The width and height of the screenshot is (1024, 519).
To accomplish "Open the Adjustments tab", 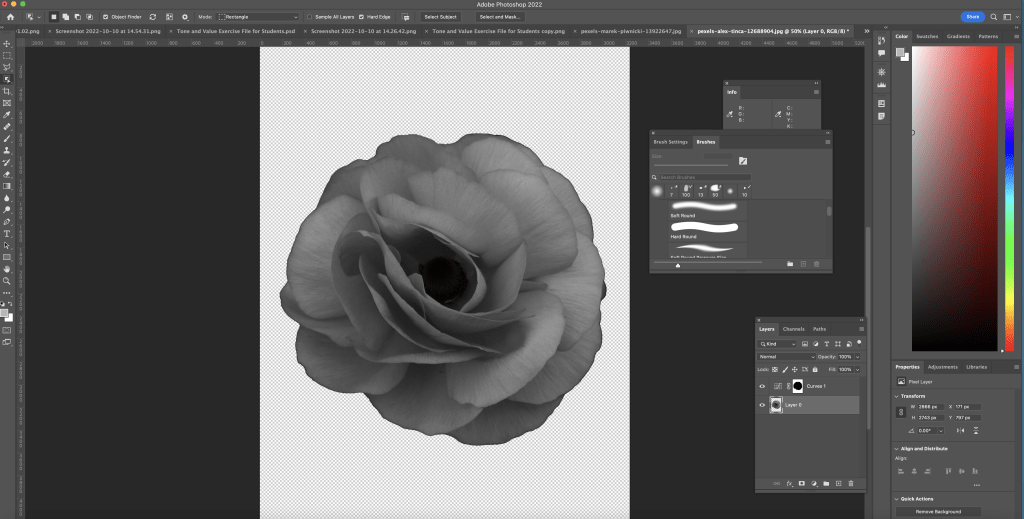I will tap(942, 367).
